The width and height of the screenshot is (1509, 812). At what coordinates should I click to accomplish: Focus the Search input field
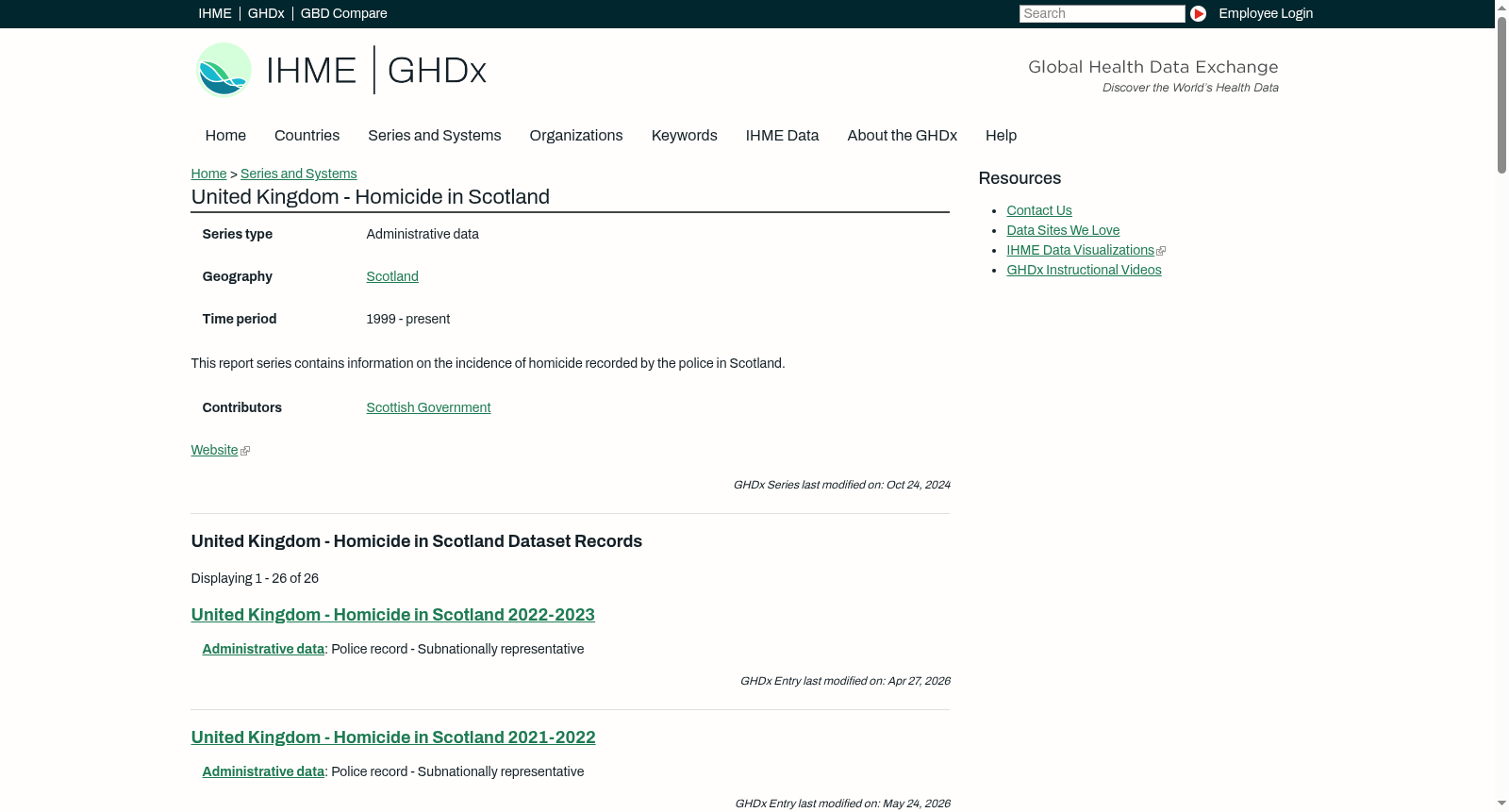[1102, 13]
